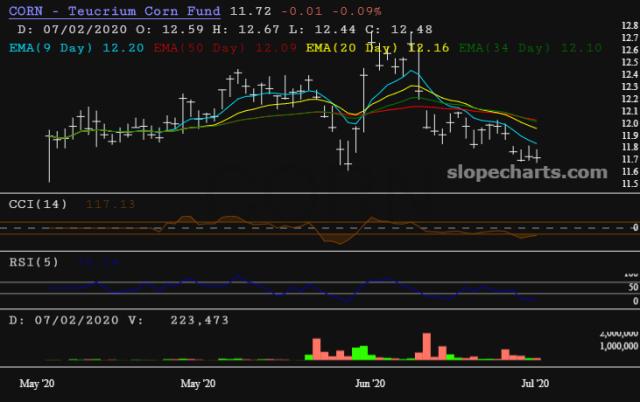Click the Jul '20 date axis label
Image resolution: width=640 pixels, height=402 pixels.
click(x=535, y=383)
